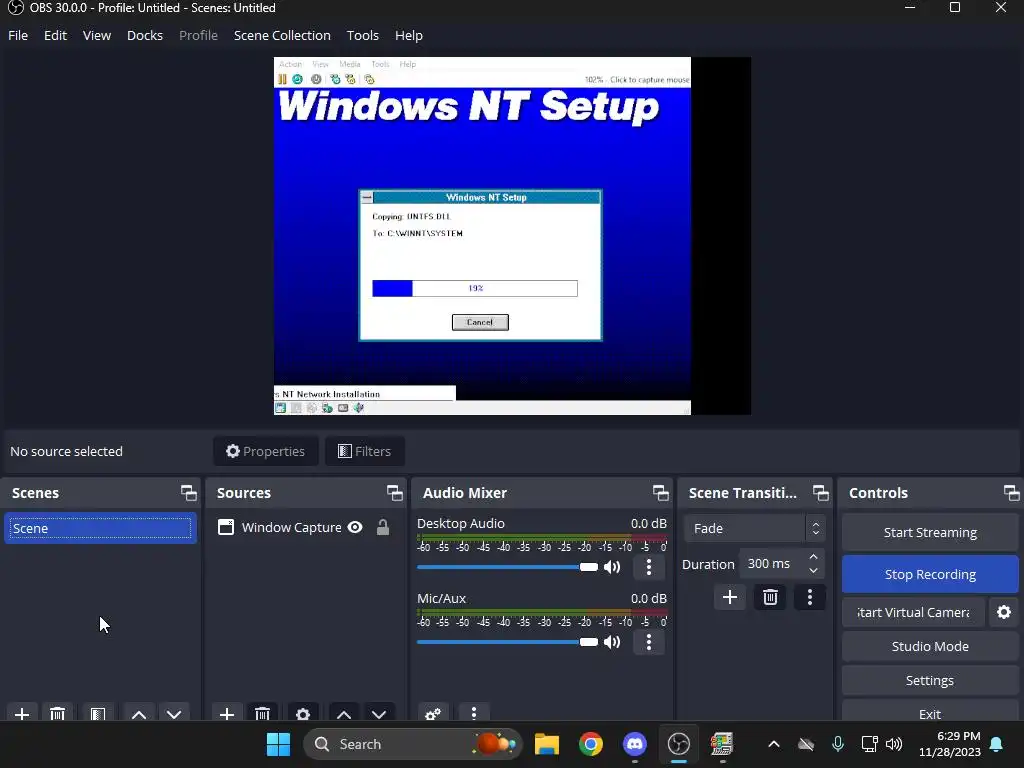Remove selected source with the trash icon
Image resolution: width=1024 pixels, height=768 pixels.
263,714
